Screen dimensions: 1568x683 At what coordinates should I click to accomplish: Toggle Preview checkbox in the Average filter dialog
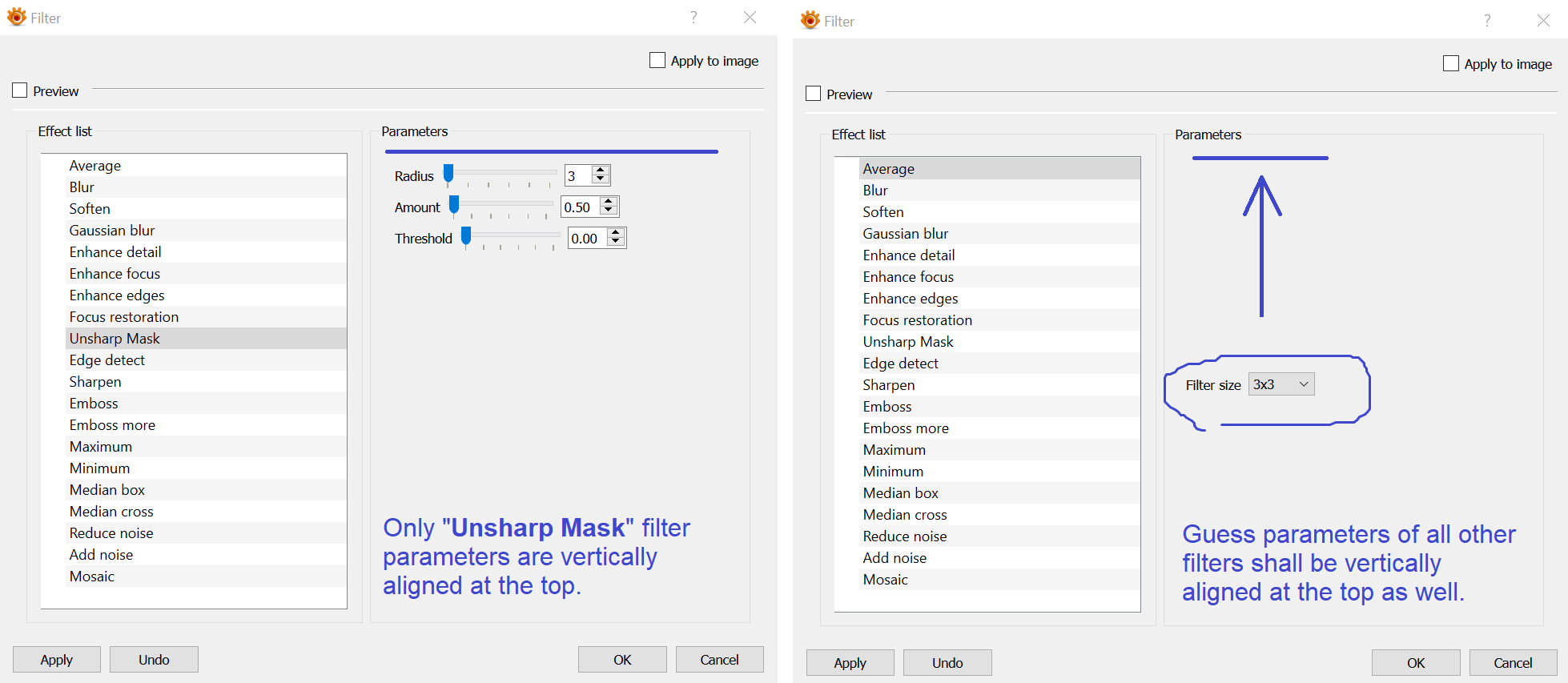click(x=814, y=94)
